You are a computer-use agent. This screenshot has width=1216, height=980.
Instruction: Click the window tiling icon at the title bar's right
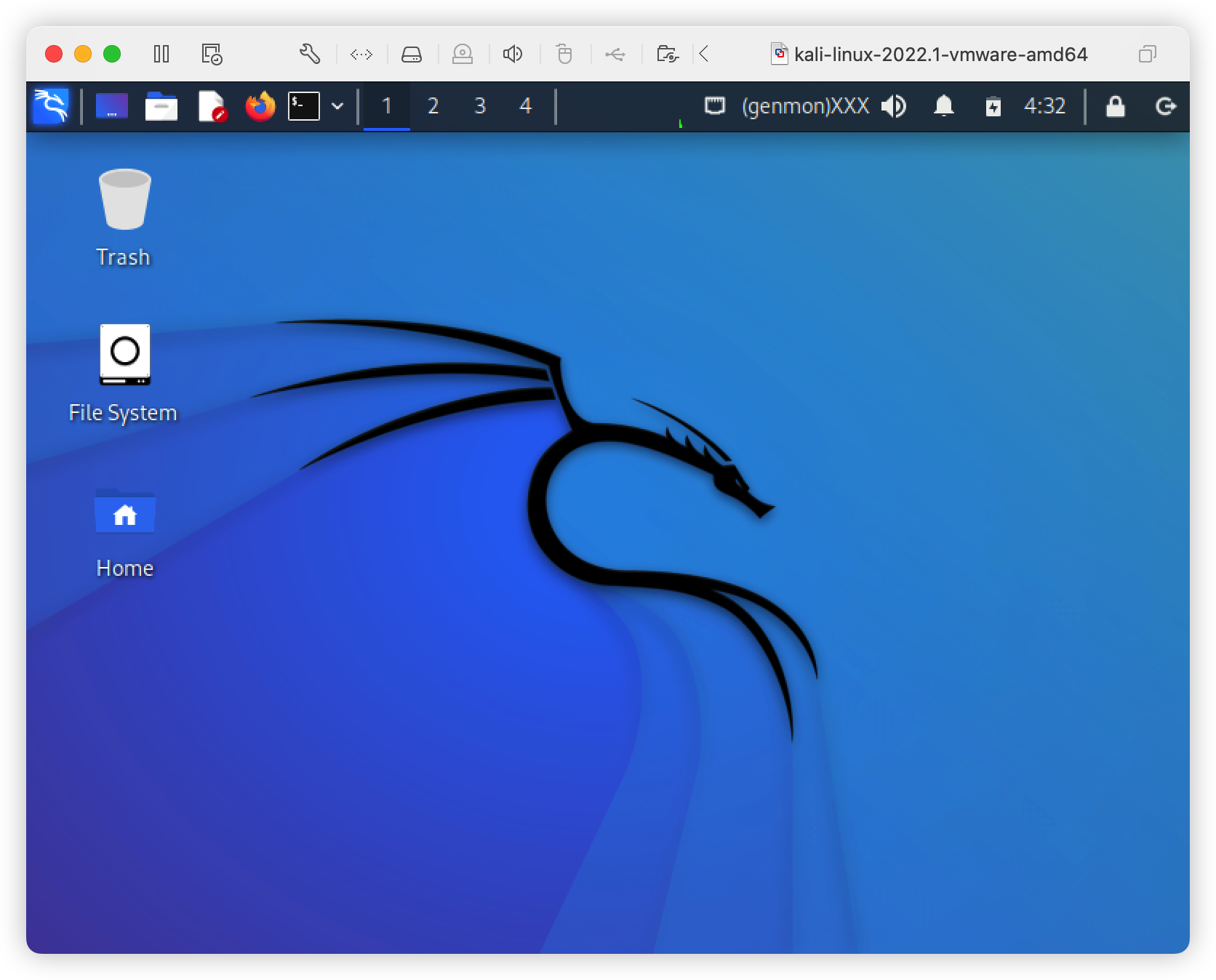click(x=1148, y=54)
